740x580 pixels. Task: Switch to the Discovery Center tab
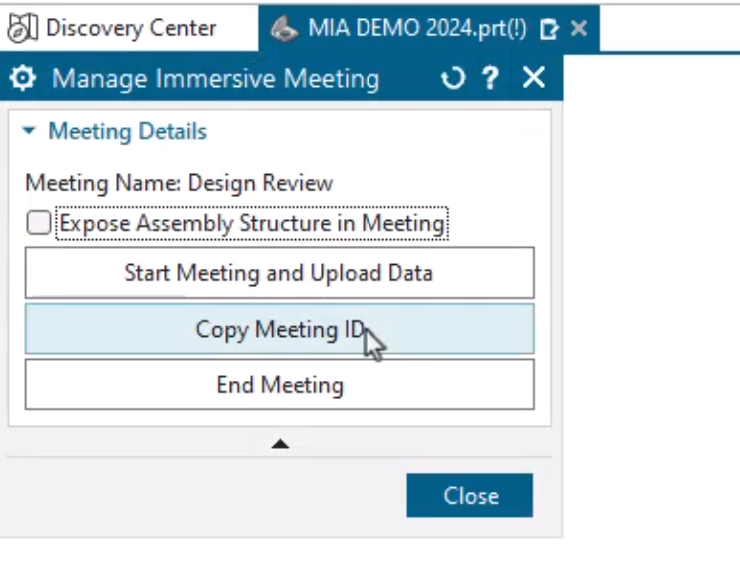click(130, 27)
